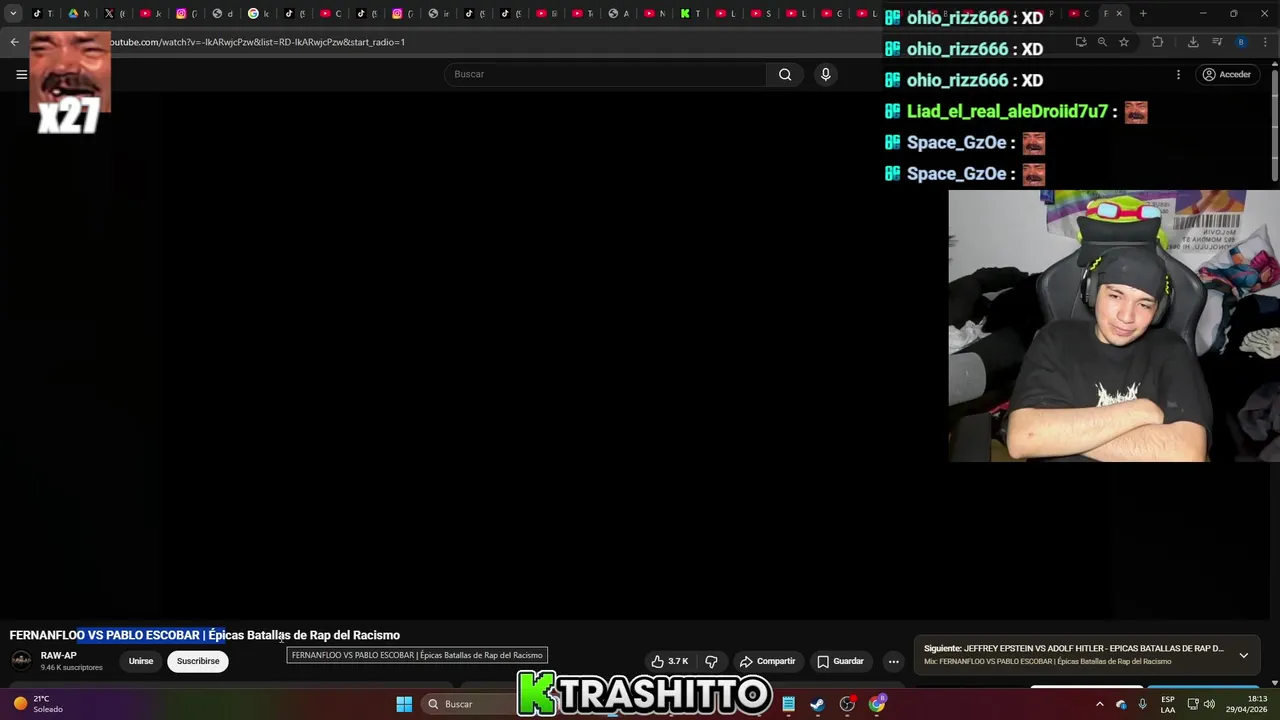Viewport: 1280px width, 720px height.
Task: Open the YouTube guide hamburger menu
Action: pyautogui.click(x=21, y=74)
